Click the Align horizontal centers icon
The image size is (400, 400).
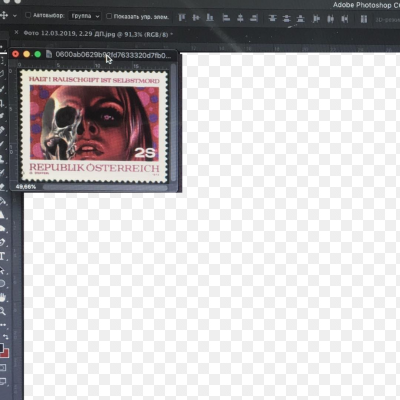click(x=240, y=18)
